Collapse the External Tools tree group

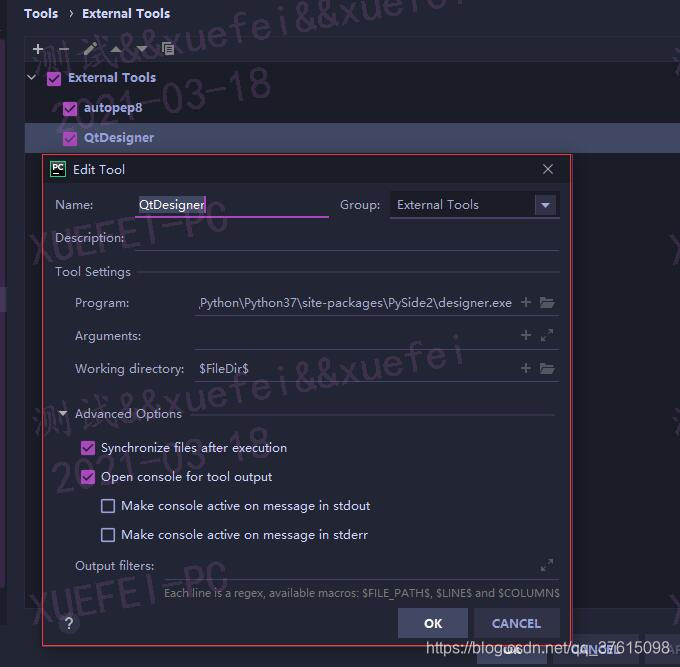click(31, 78)
